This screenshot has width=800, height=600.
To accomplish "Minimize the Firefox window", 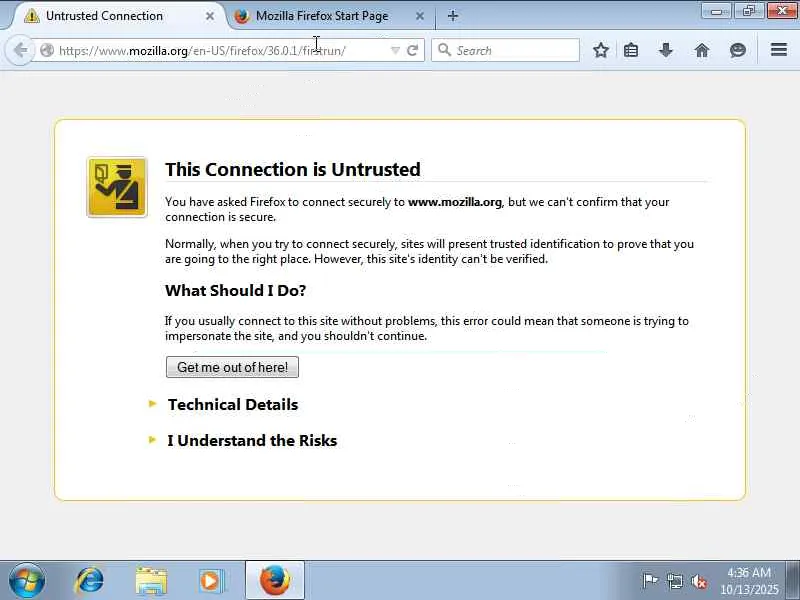I will [x=716, y=11].
